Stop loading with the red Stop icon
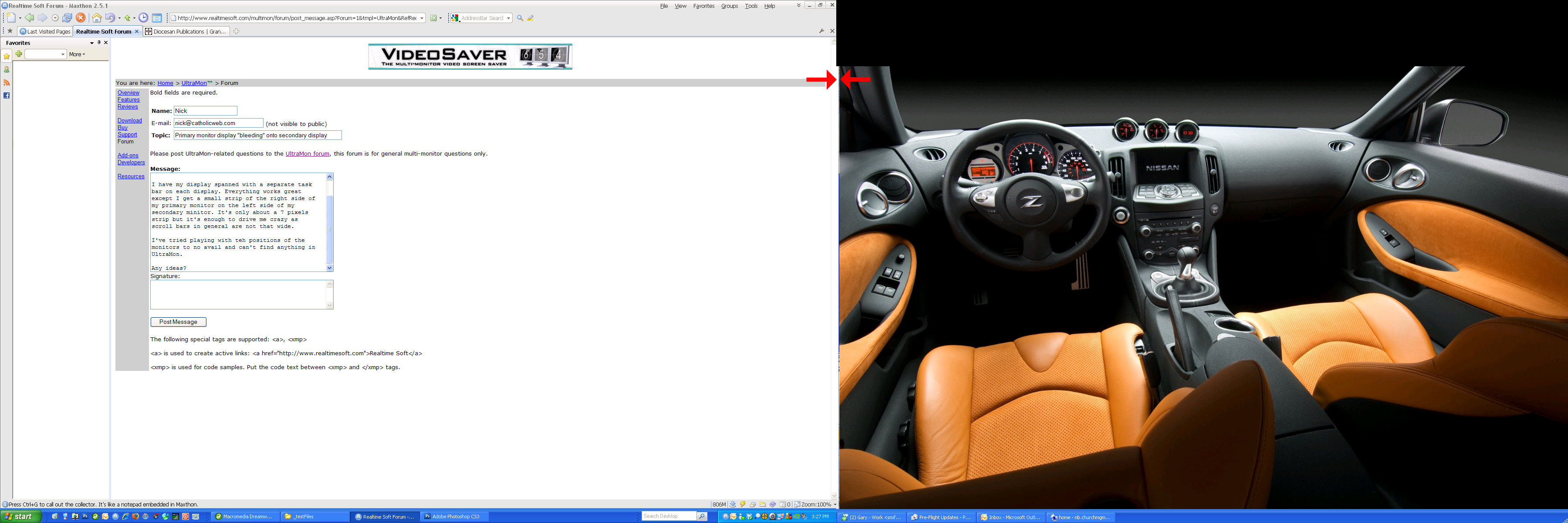The width and height of the screenshot is (1568, 523). click(80, 18)
